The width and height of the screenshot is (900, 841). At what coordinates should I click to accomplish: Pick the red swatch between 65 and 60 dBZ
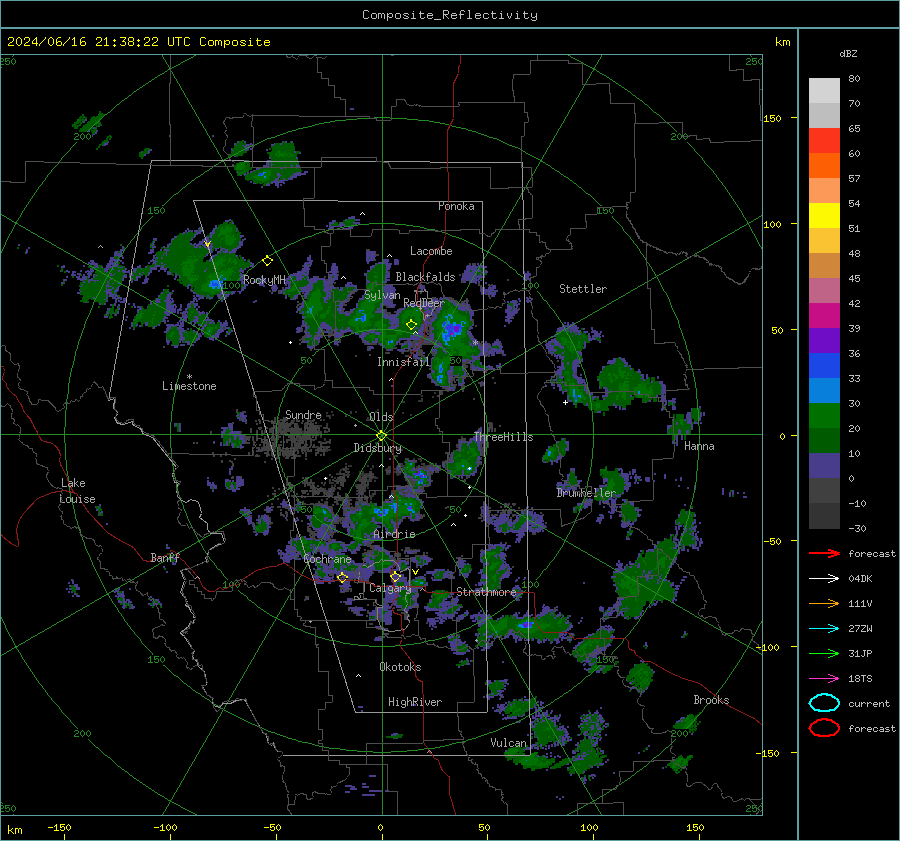click(824, 141)
